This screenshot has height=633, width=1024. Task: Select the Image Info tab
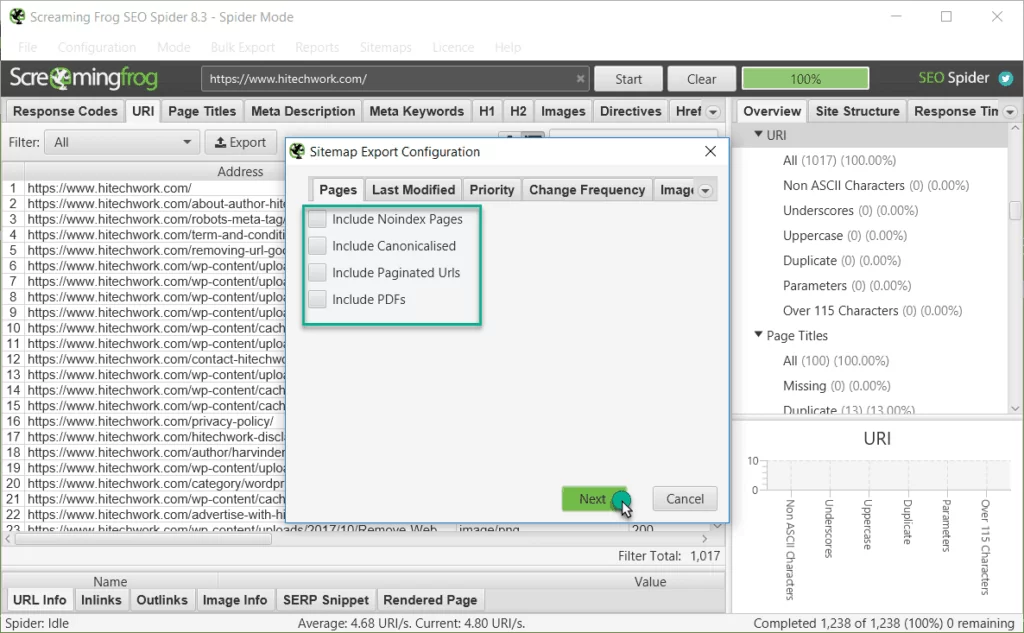point(235,600)
